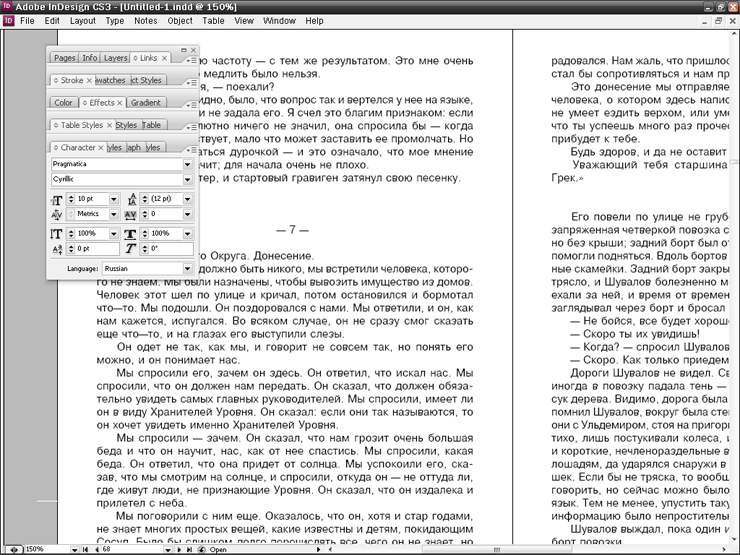This screenshot has width=740, height=555.
Task: Click the Kerning icon in Character panel
Action: 57,215
